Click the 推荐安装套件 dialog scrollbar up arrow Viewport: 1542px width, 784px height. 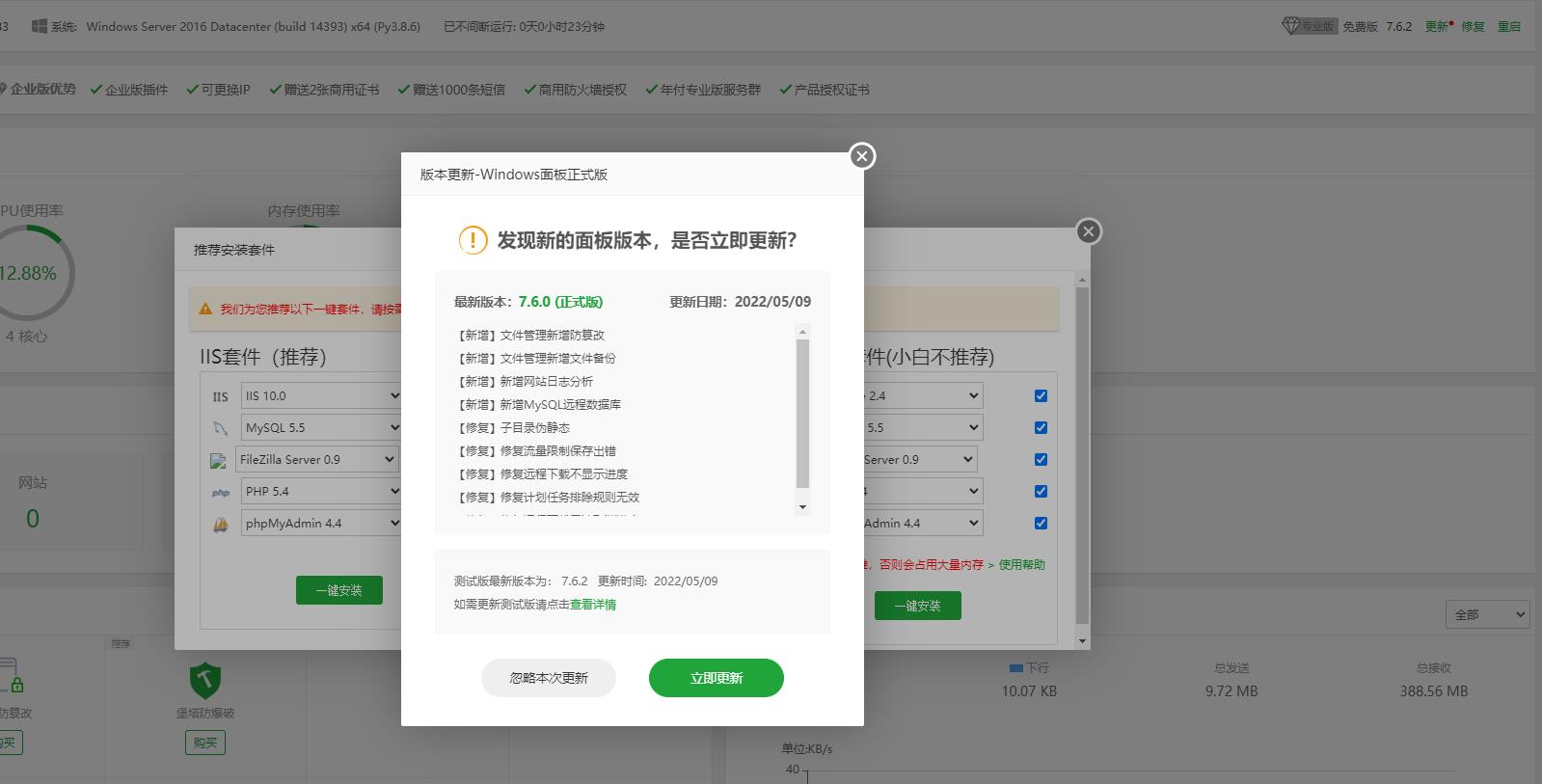[x=1082, y=280]
